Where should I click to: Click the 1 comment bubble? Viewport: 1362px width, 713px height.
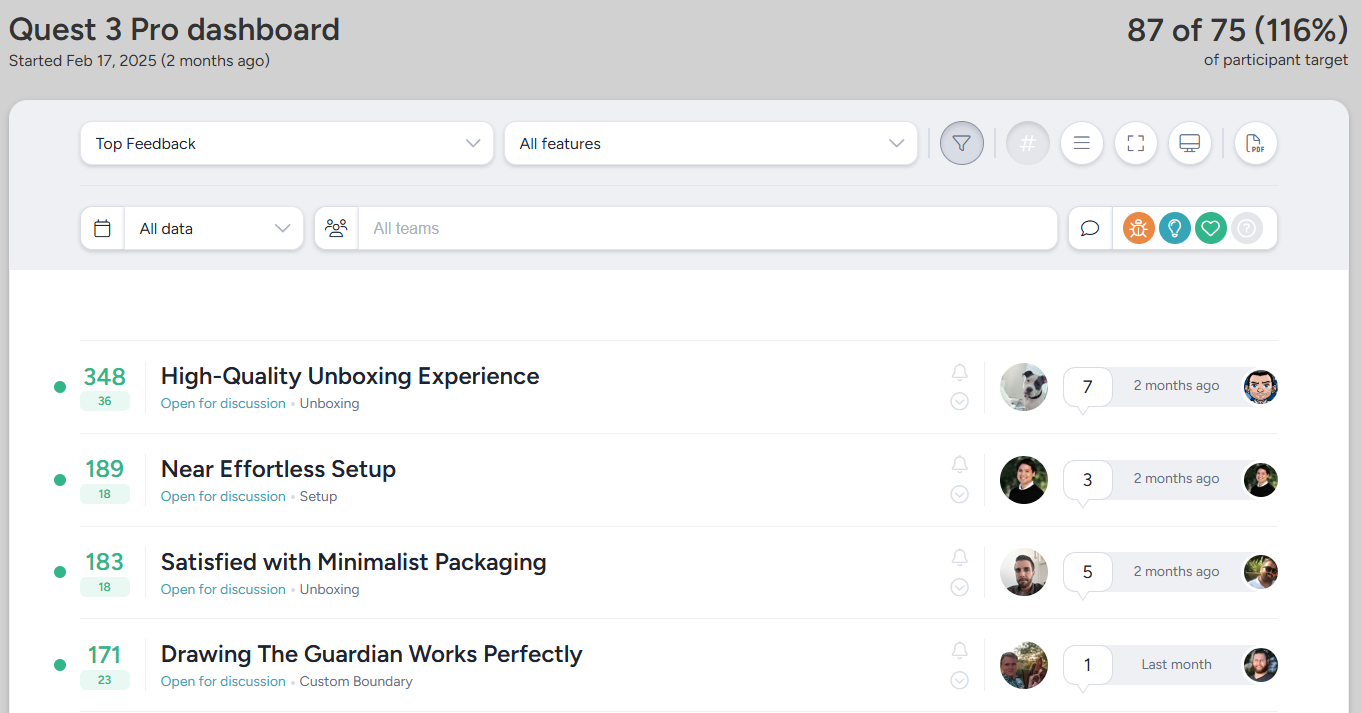pyautogui.click(x=1088, y=665)
